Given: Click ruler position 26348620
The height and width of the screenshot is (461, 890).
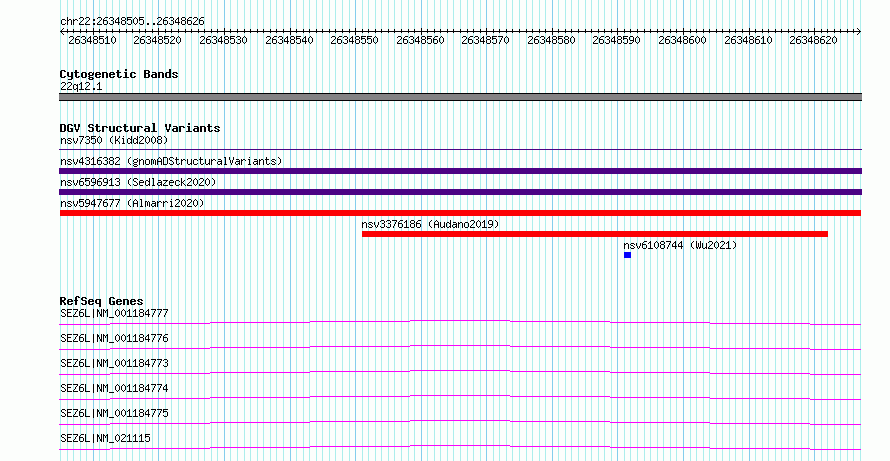Looking at the screenshot, I should click(x=813, y=40).
